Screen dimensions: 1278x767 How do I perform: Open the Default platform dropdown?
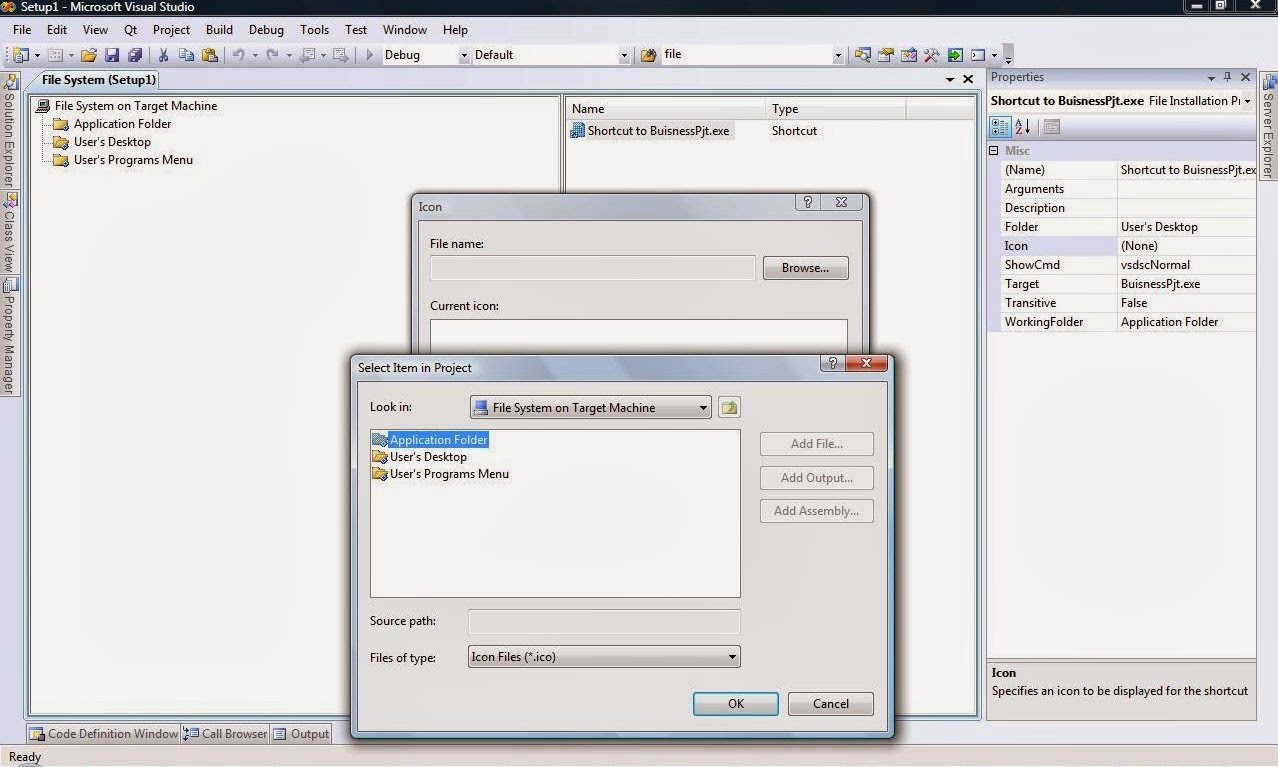point(625,55)
